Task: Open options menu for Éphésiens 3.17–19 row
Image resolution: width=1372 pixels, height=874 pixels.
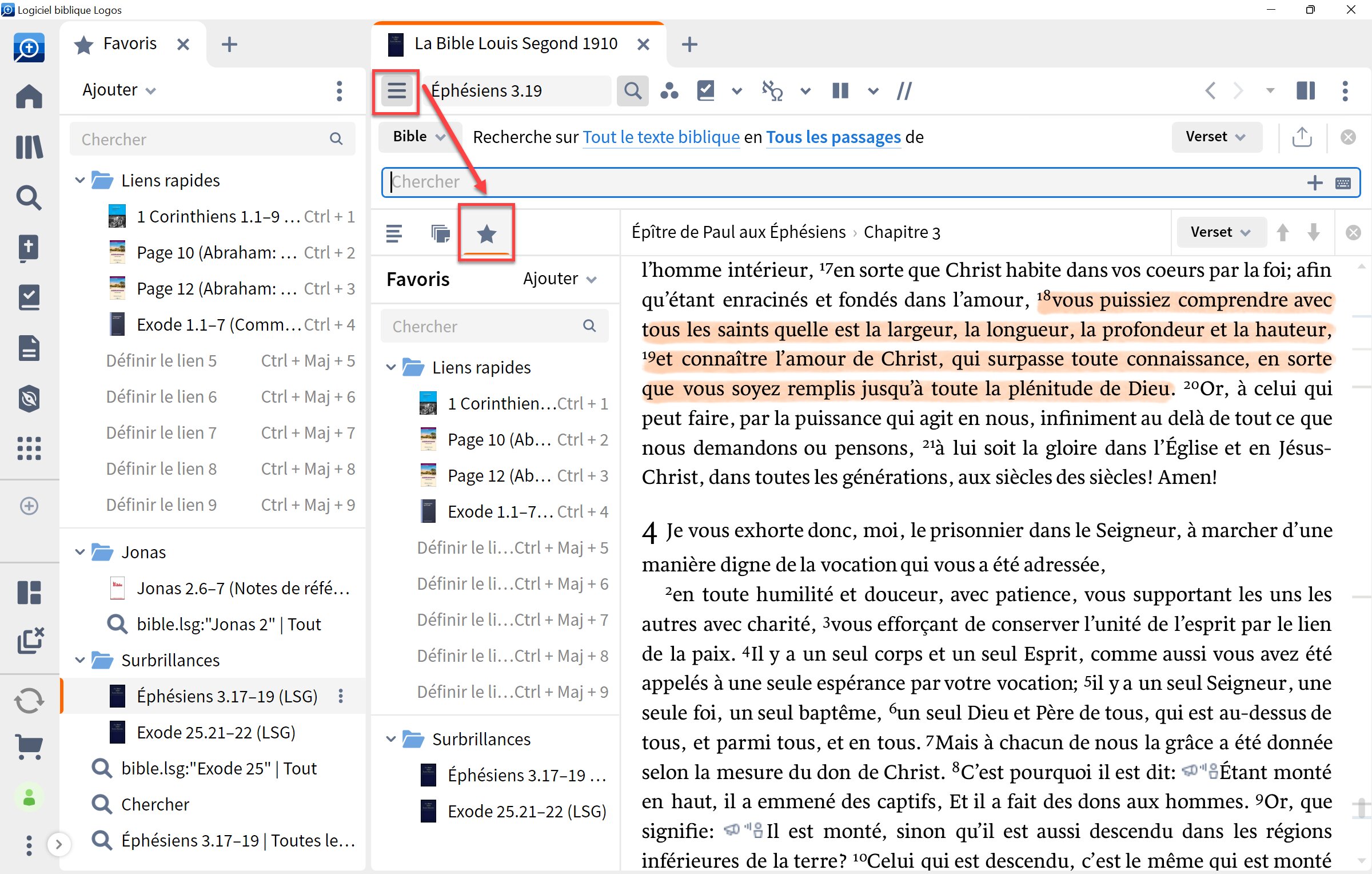Action: [341, 696]
